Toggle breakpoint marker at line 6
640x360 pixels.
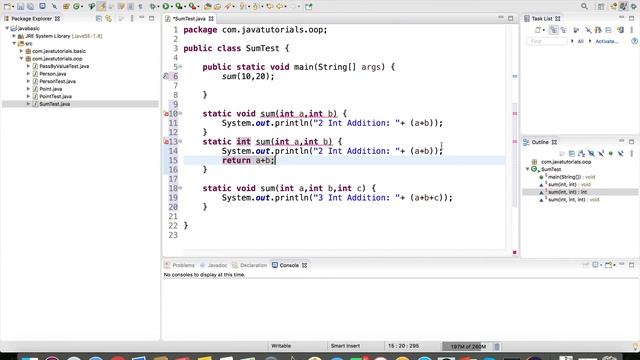tap(166, 76)
